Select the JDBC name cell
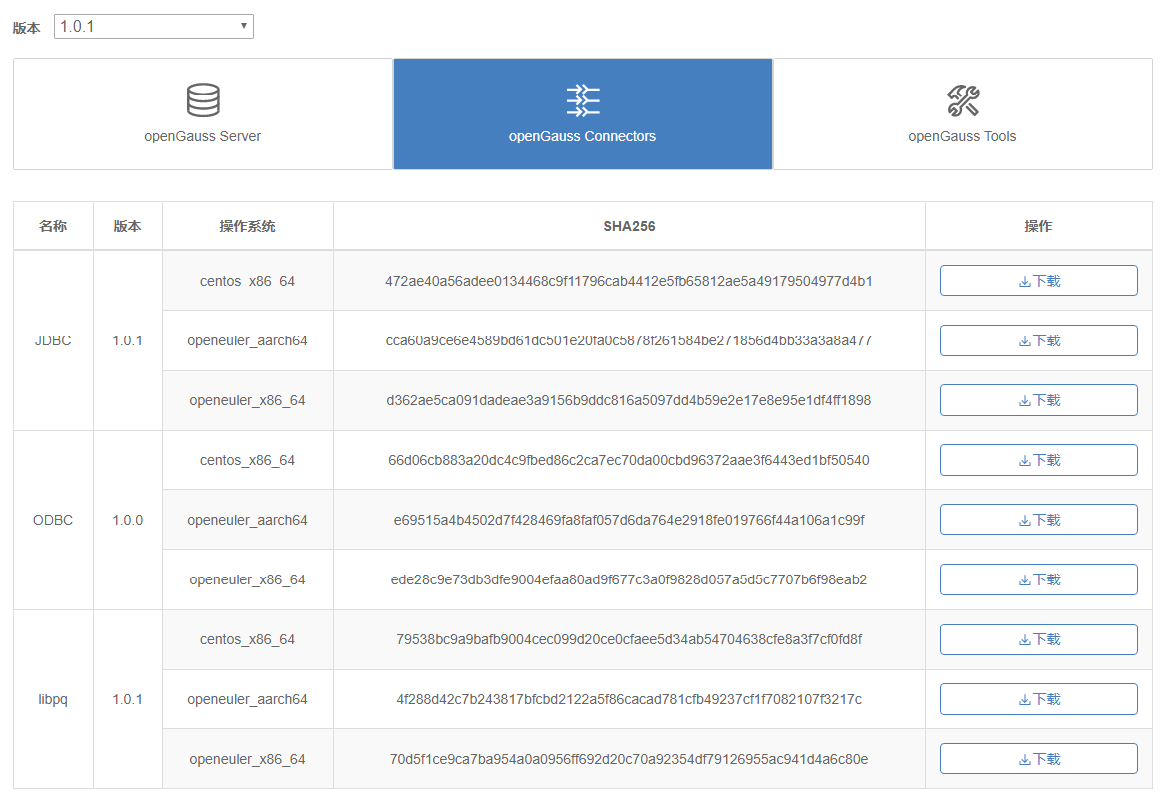 53,341
